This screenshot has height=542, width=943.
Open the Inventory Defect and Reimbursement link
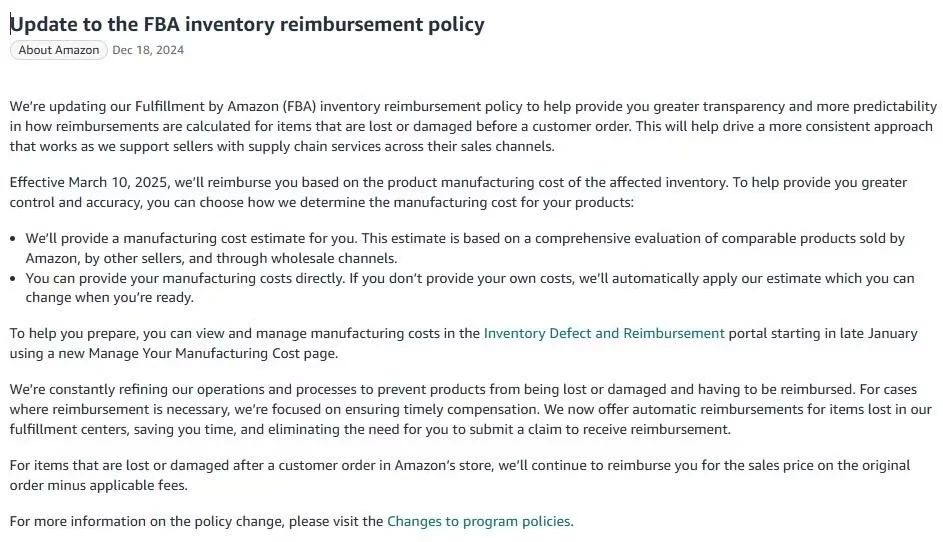tap(604, 333)
